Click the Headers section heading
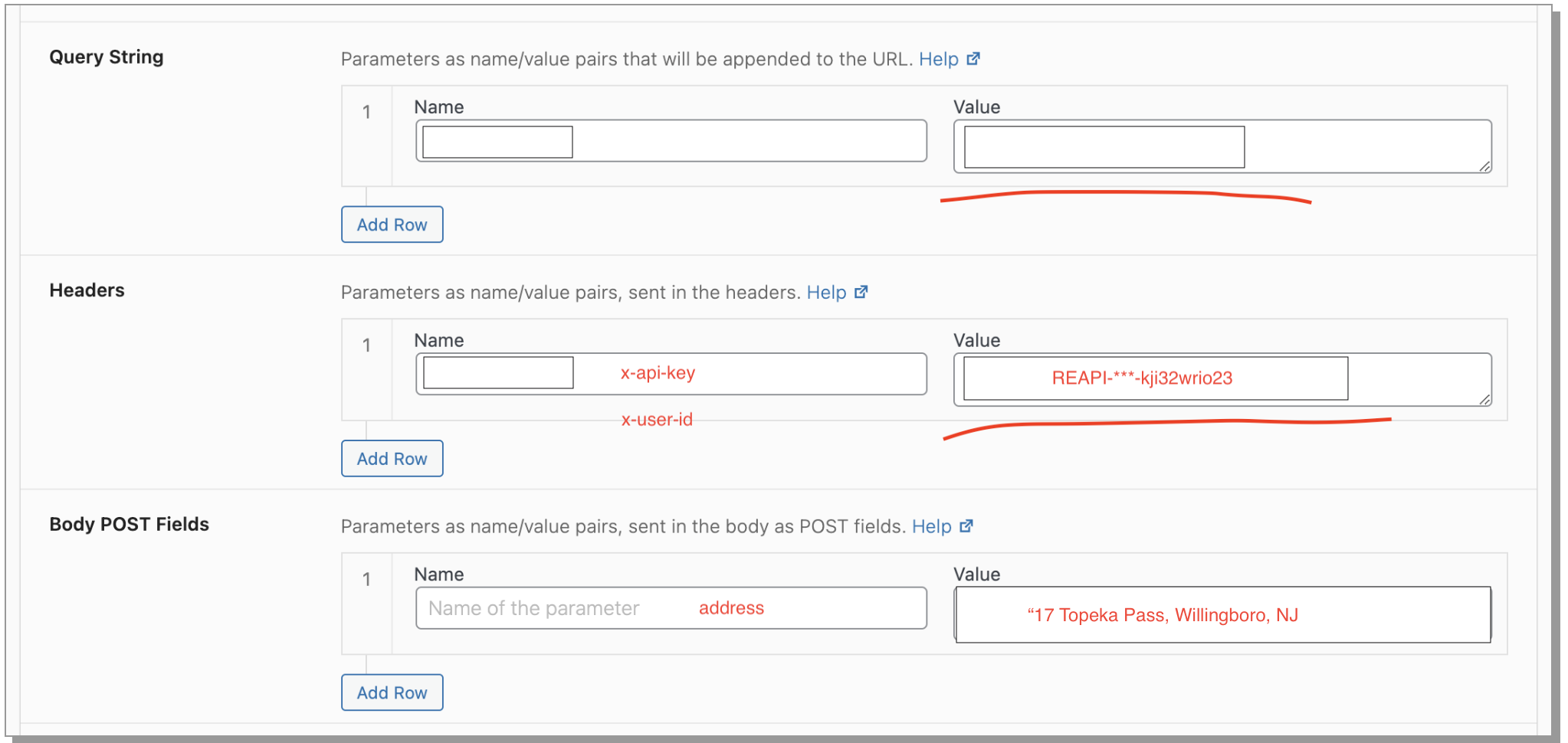1568x743 pixels. (x=87, y=290)
